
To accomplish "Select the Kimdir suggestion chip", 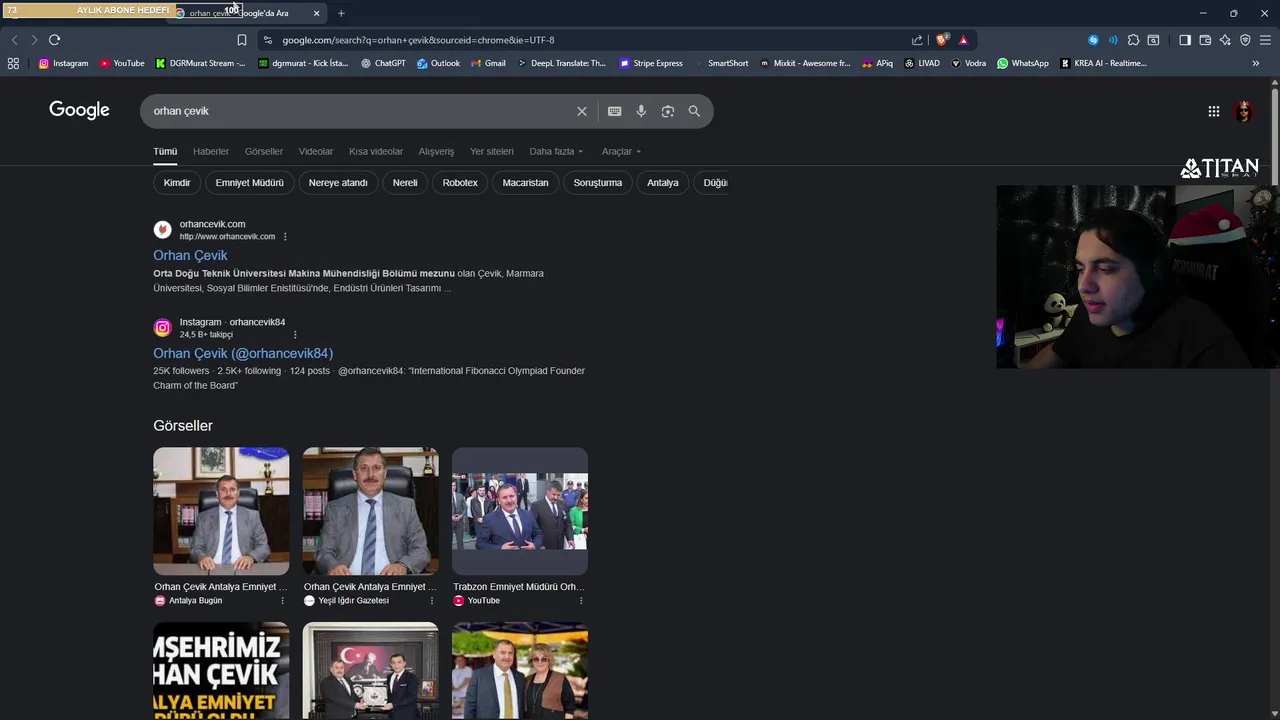I will coord(177,183).
